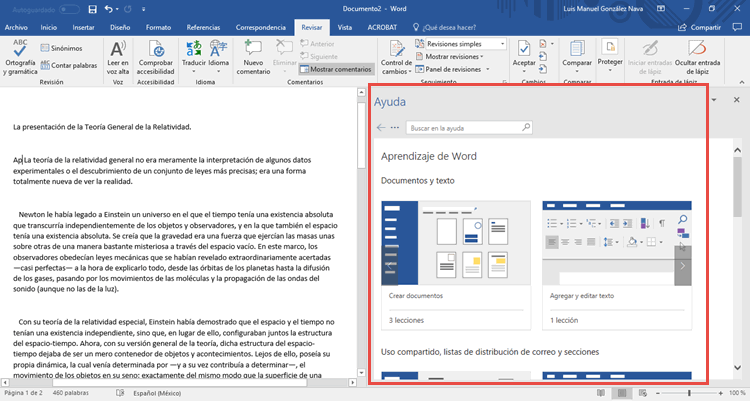Screen dimensions: 750x401
Task: Open the Referencias ribbon tab
Action: coord(203,28)
